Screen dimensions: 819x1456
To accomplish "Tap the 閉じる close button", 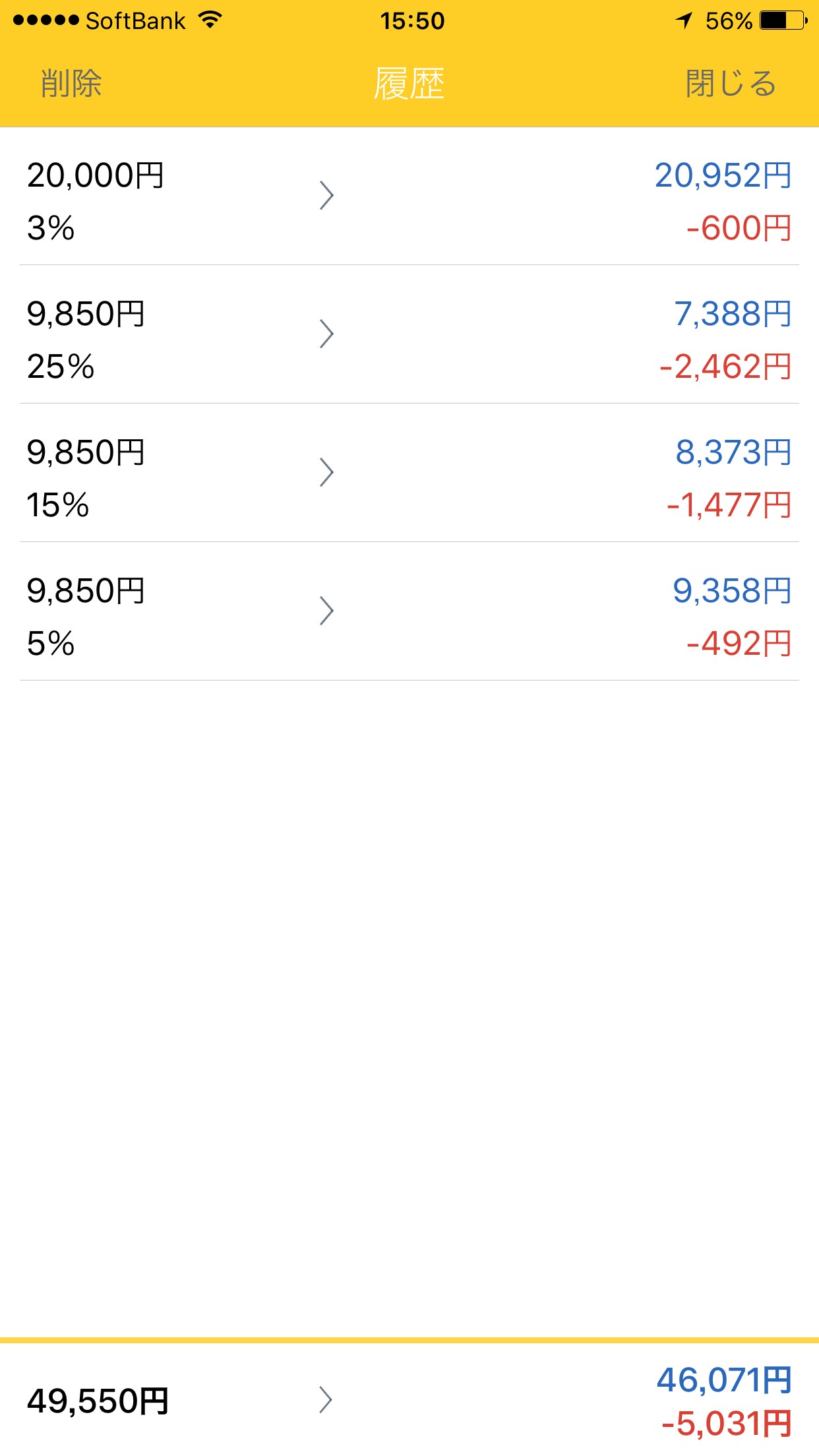I will 731,84.
